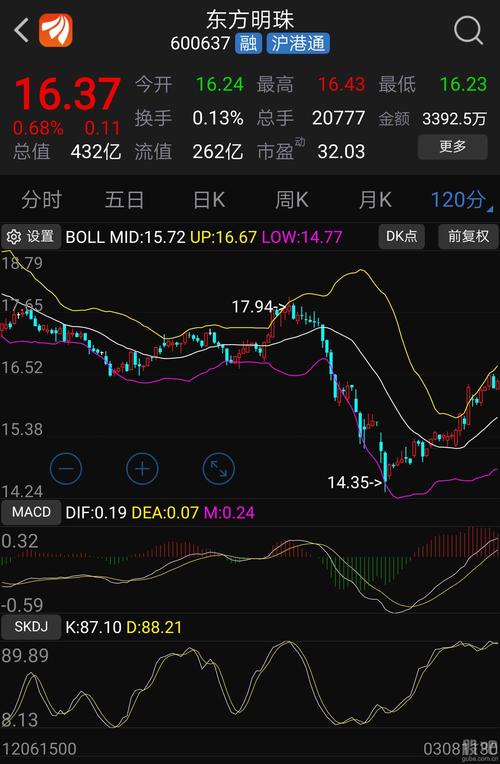The height and width of the screenshot is (764, 500).
Task: Switch to the 分时 tab
Action: (x=41, y=200)
